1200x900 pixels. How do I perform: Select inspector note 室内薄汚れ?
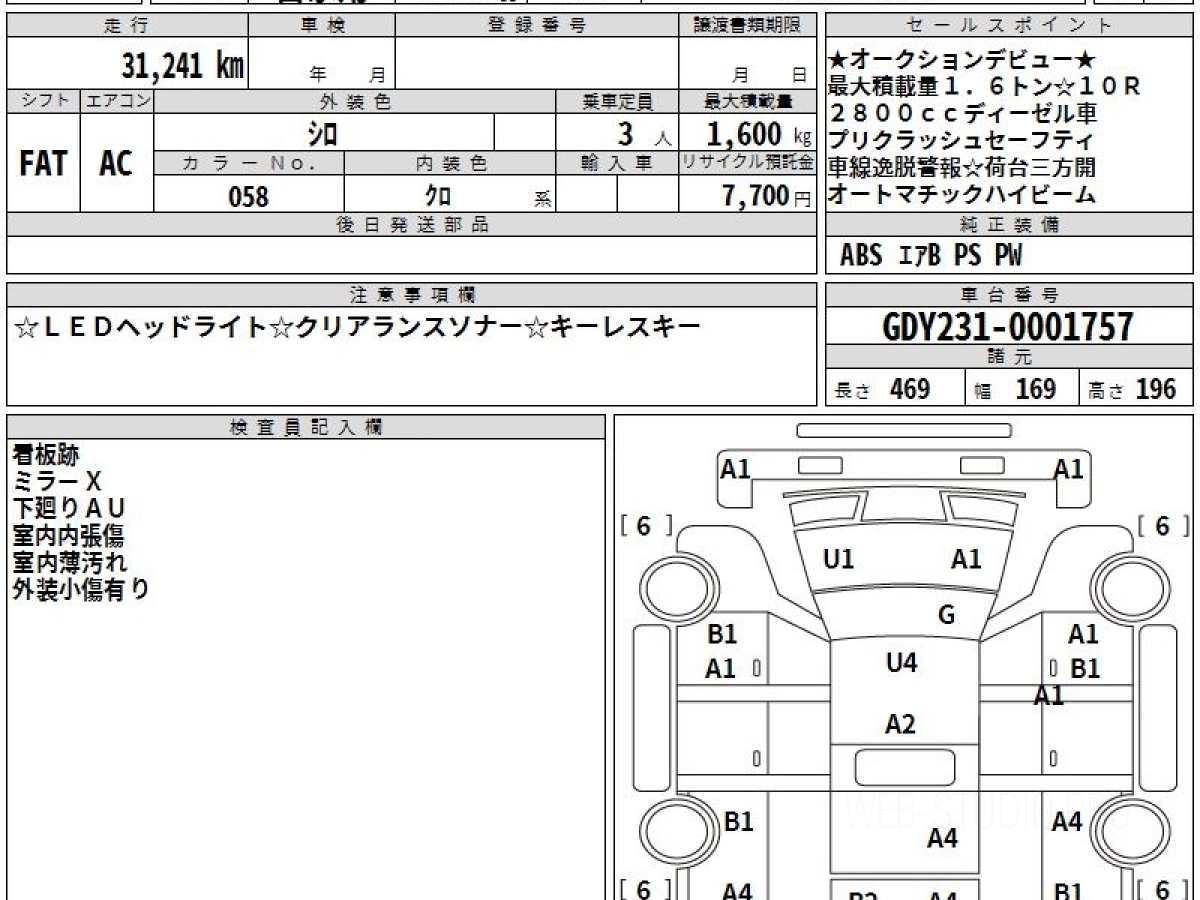70,563
